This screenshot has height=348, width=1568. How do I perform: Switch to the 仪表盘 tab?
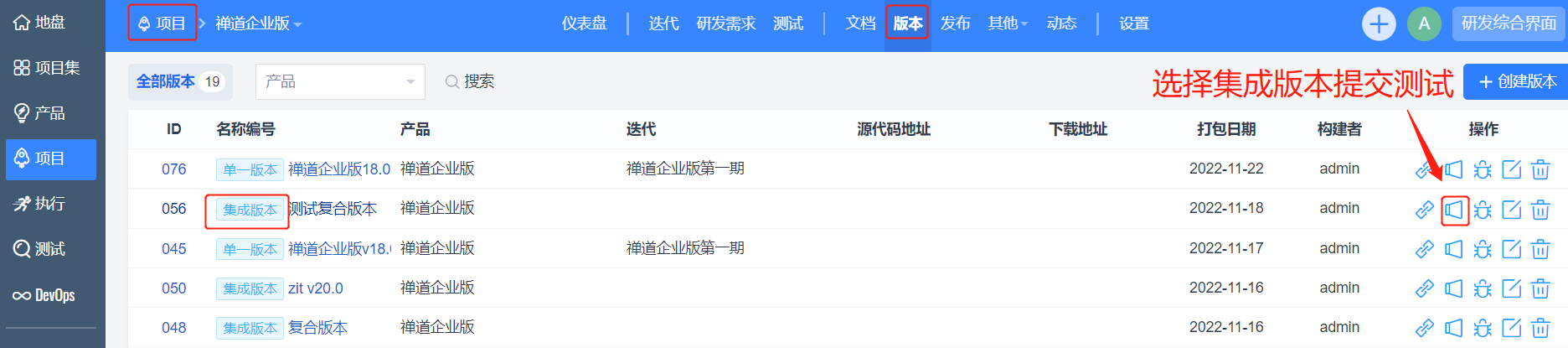584,23
